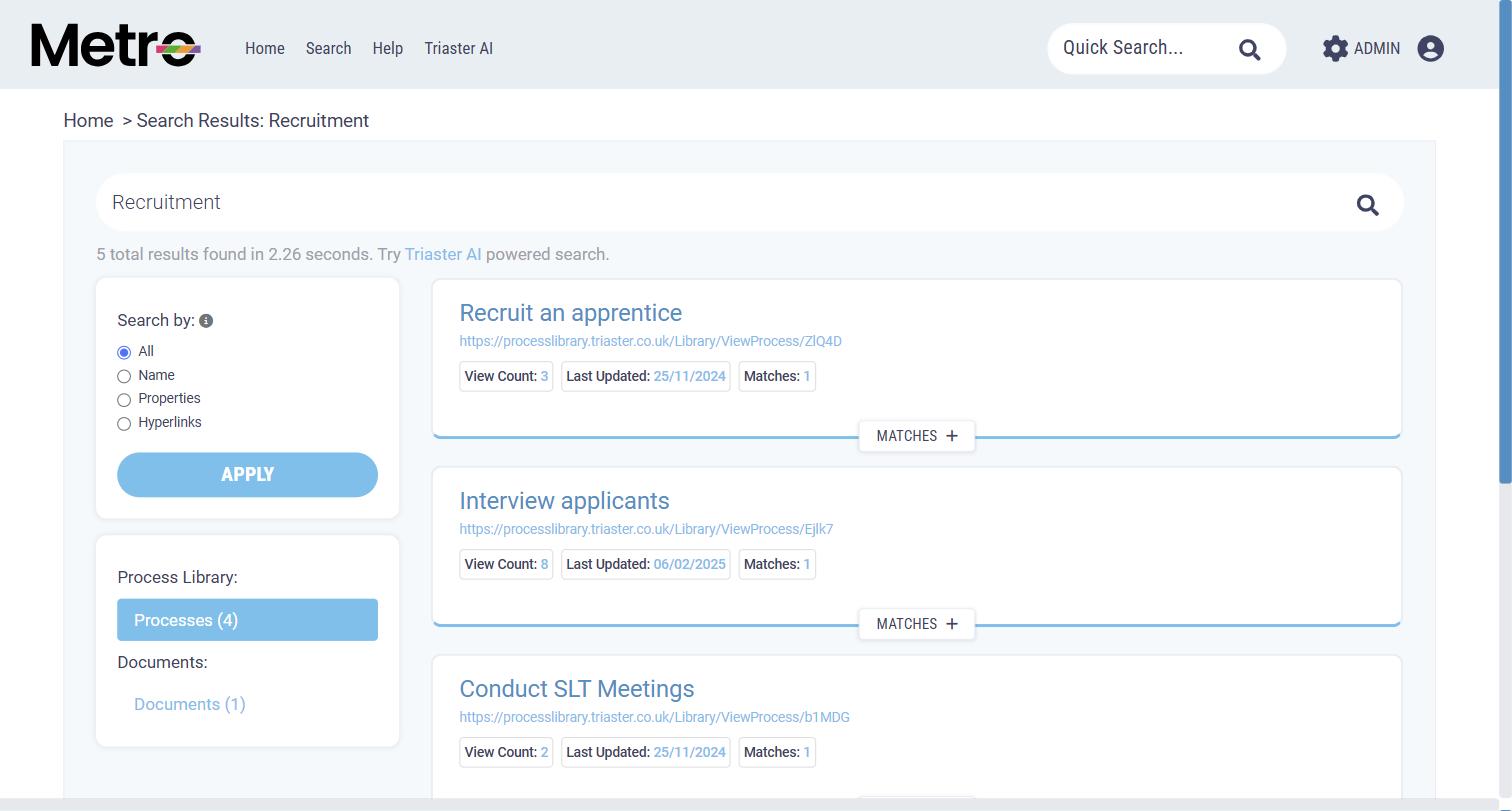Click the View Count 3 badge
The image size is (1512, 811).
click(x=506, y=376)
